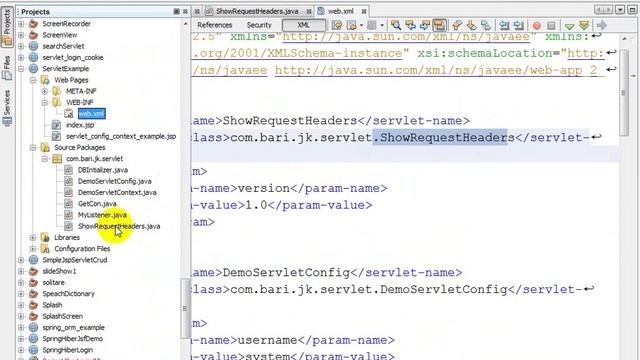Screen dimensions: 640x360
Task: Expand the ScreenRecorder project node
Action: [21, 24]
